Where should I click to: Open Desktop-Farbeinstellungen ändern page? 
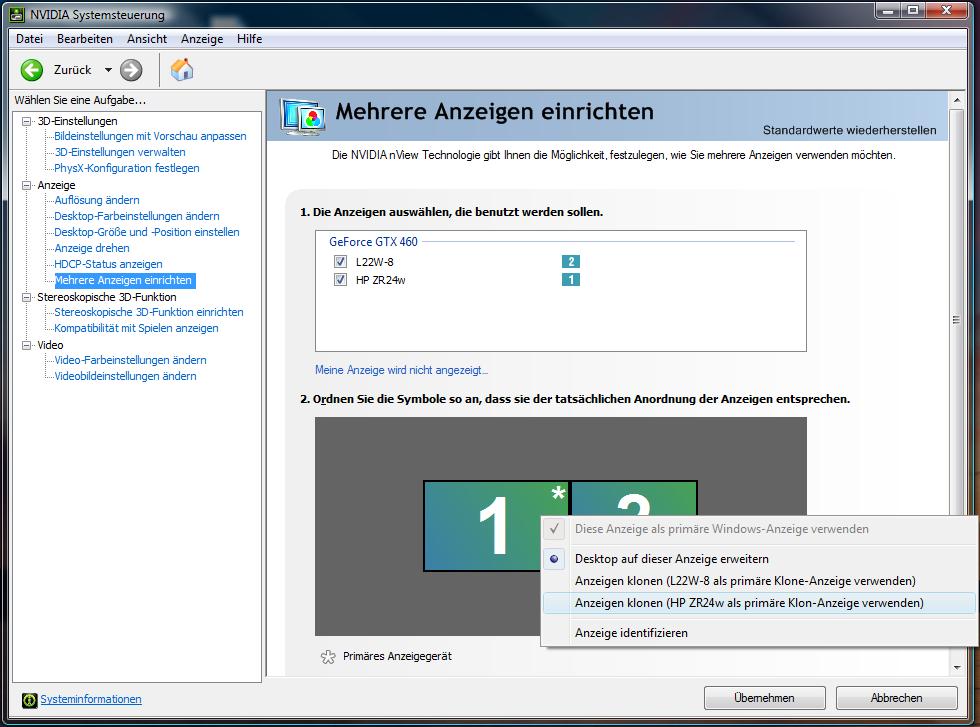coord(137,216)
